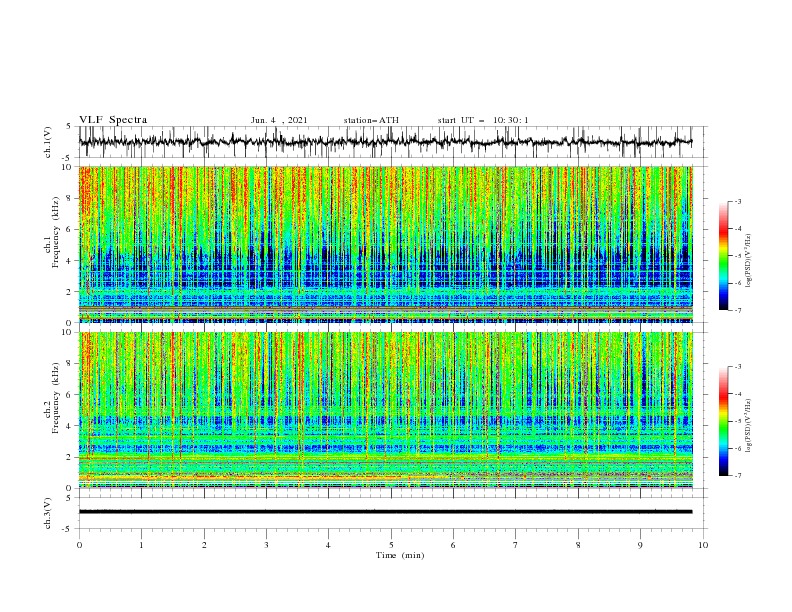Click the ch.1 voltage waveform trace
Screen dimensions: 792x612
[x=385, y=142]
